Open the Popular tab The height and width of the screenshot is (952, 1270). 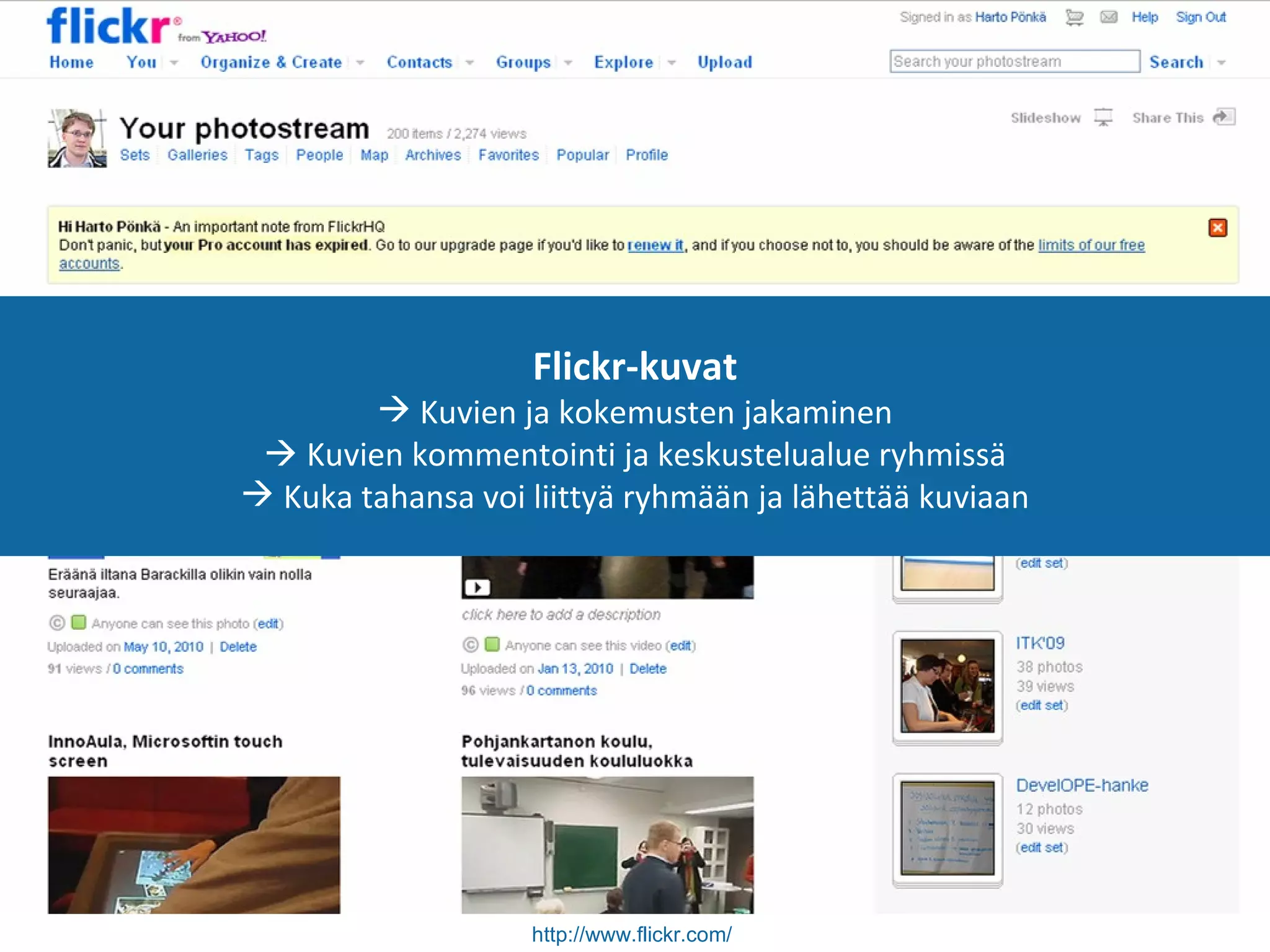(x=582, y=155)
